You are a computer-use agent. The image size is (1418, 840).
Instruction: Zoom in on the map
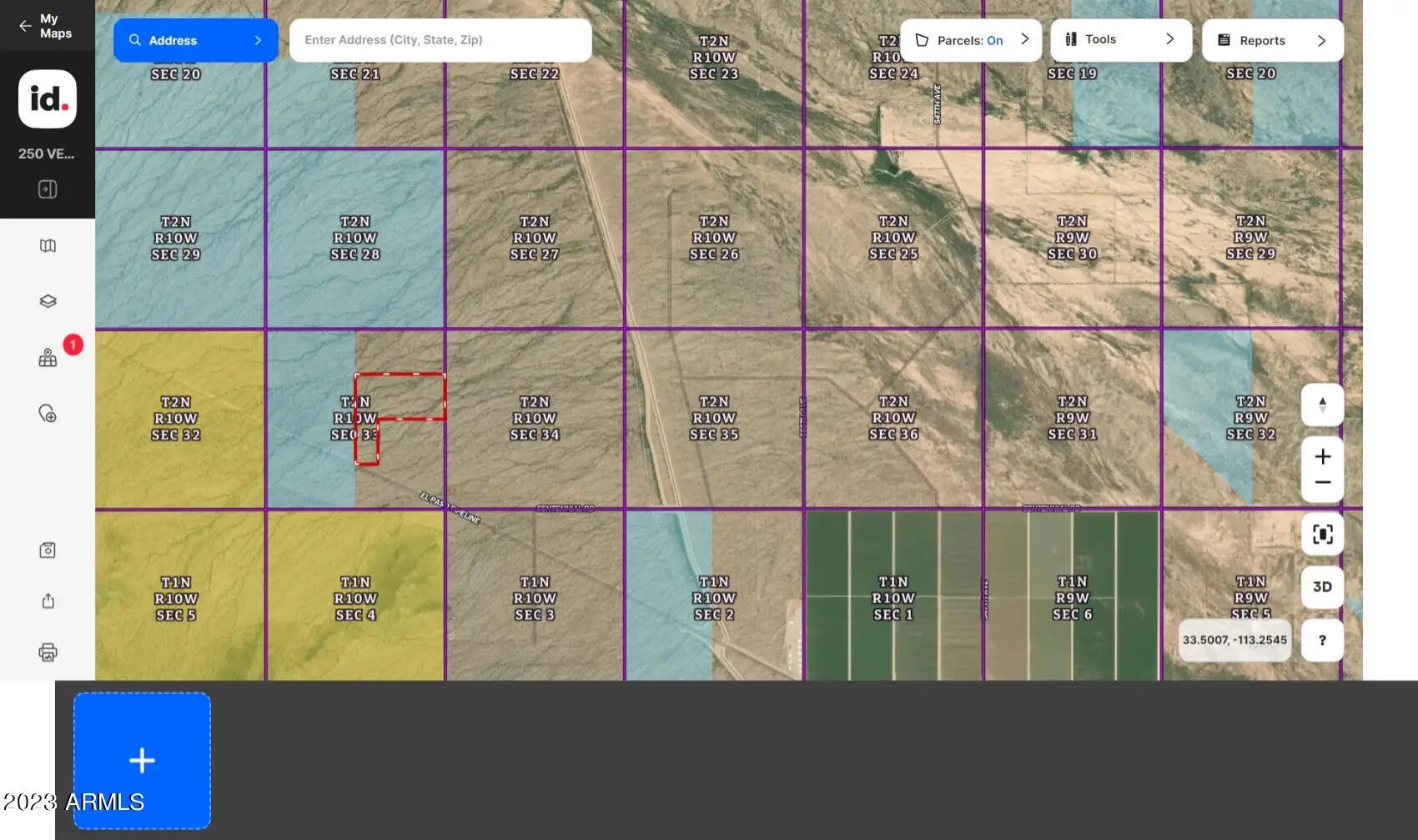[1322, 456]
